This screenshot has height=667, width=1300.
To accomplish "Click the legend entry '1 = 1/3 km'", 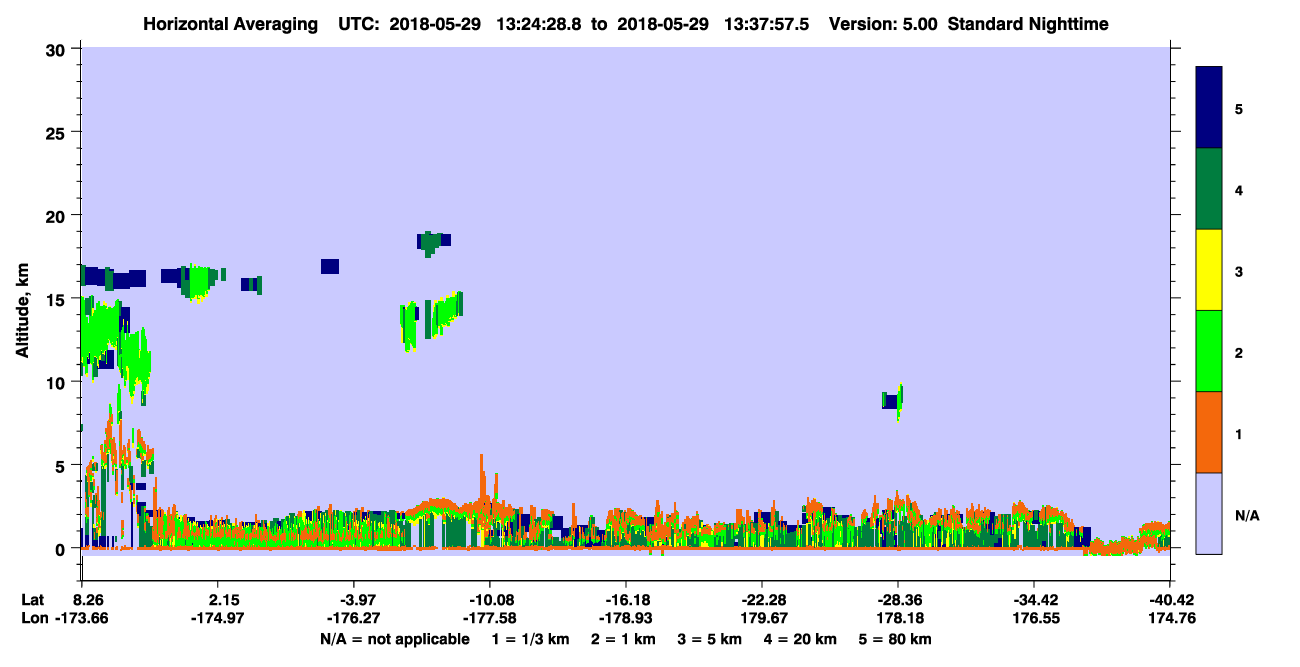I will [530, 639].
